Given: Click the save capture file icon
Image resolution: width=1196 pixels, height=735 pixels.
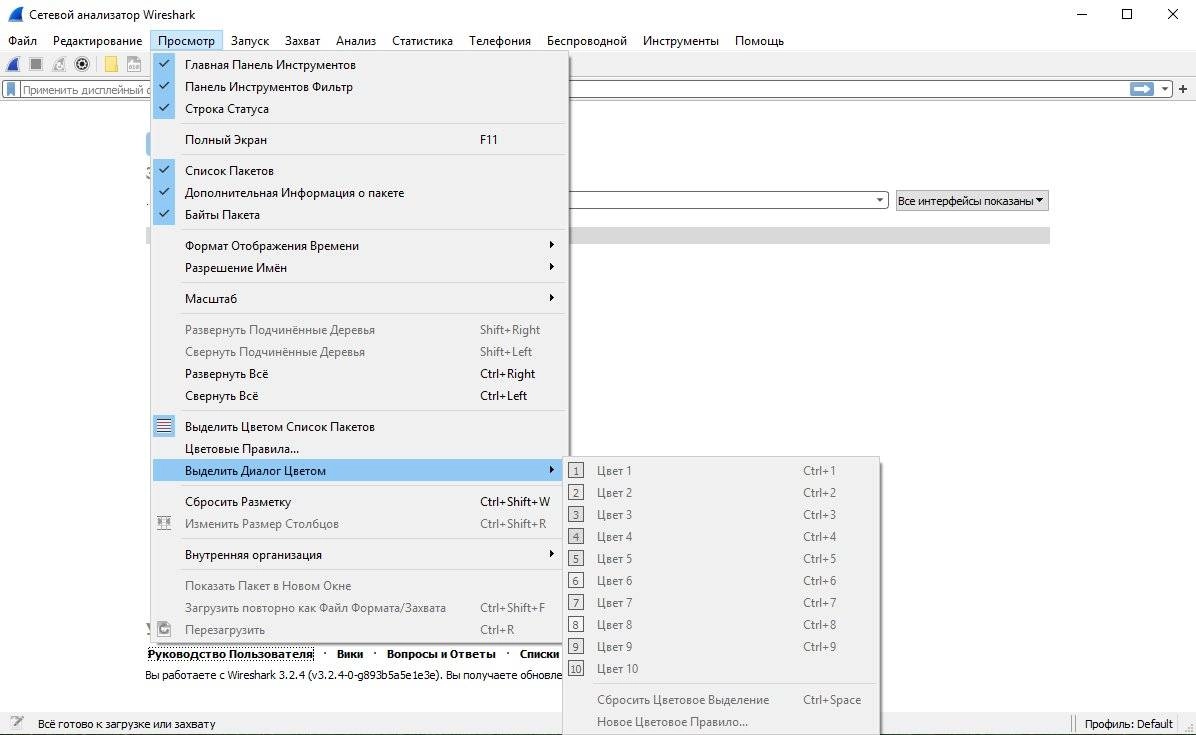Looking at the screenshot, I should click(x=134, y=65).
